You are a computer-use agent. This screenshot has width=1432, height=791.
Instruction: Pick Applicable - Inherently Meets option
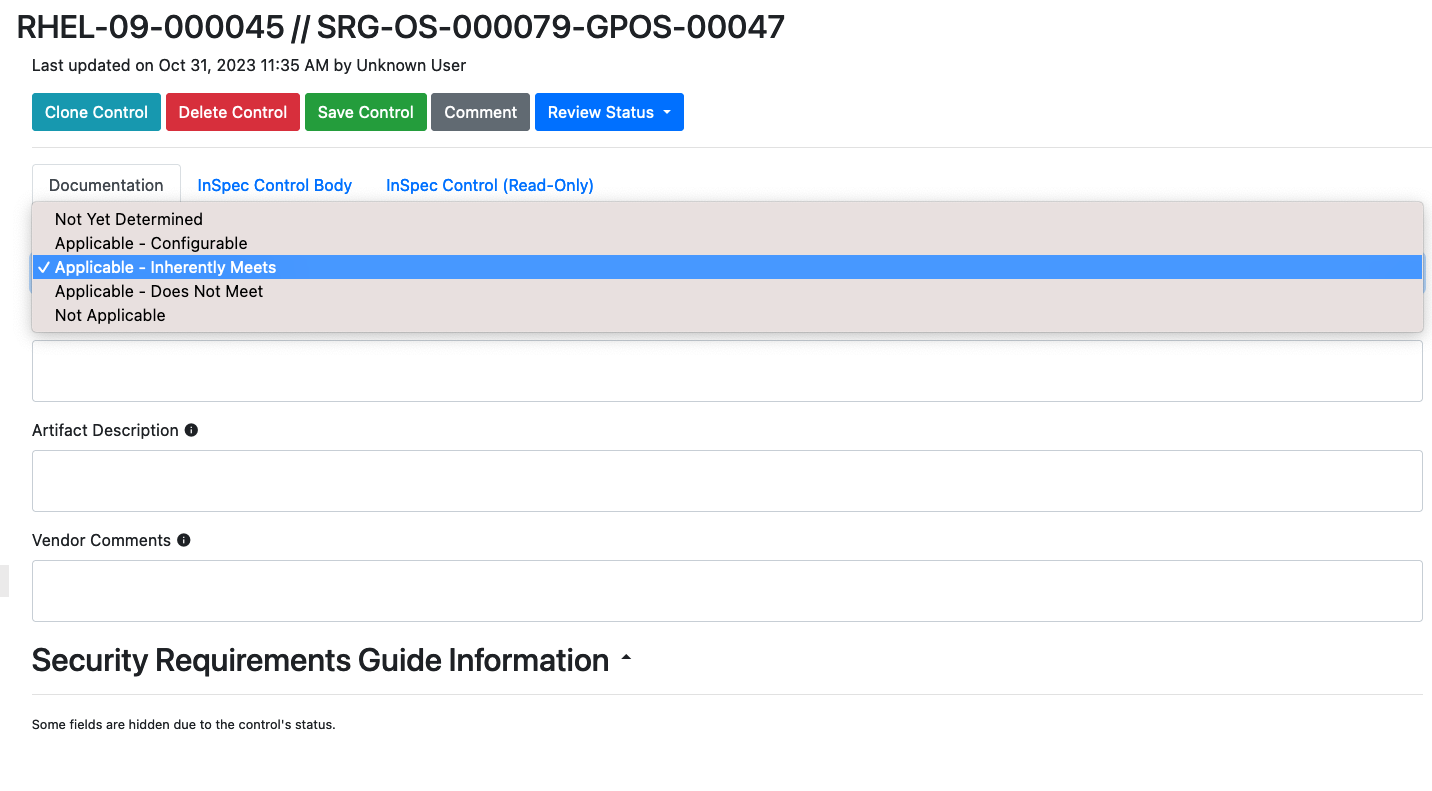click(727, 267)
